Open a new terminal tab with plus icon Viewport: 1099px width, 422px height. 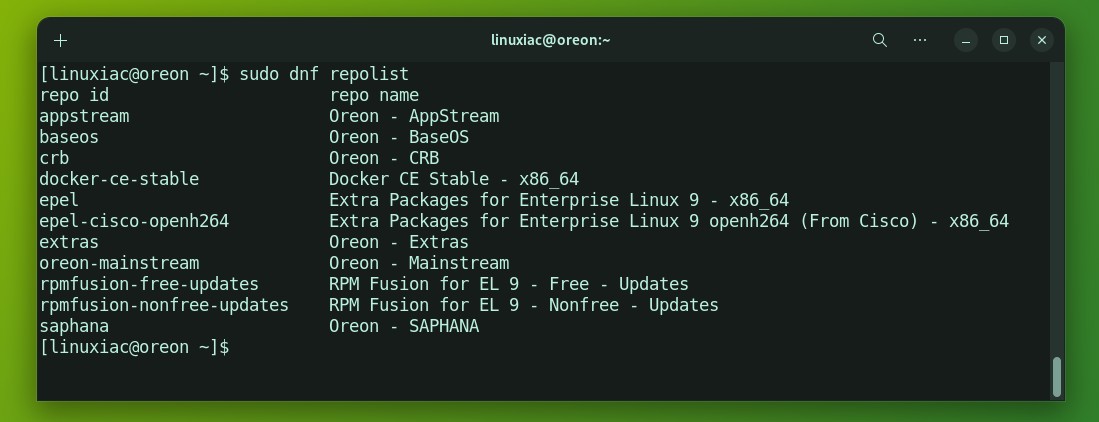(x=60, y=41)
